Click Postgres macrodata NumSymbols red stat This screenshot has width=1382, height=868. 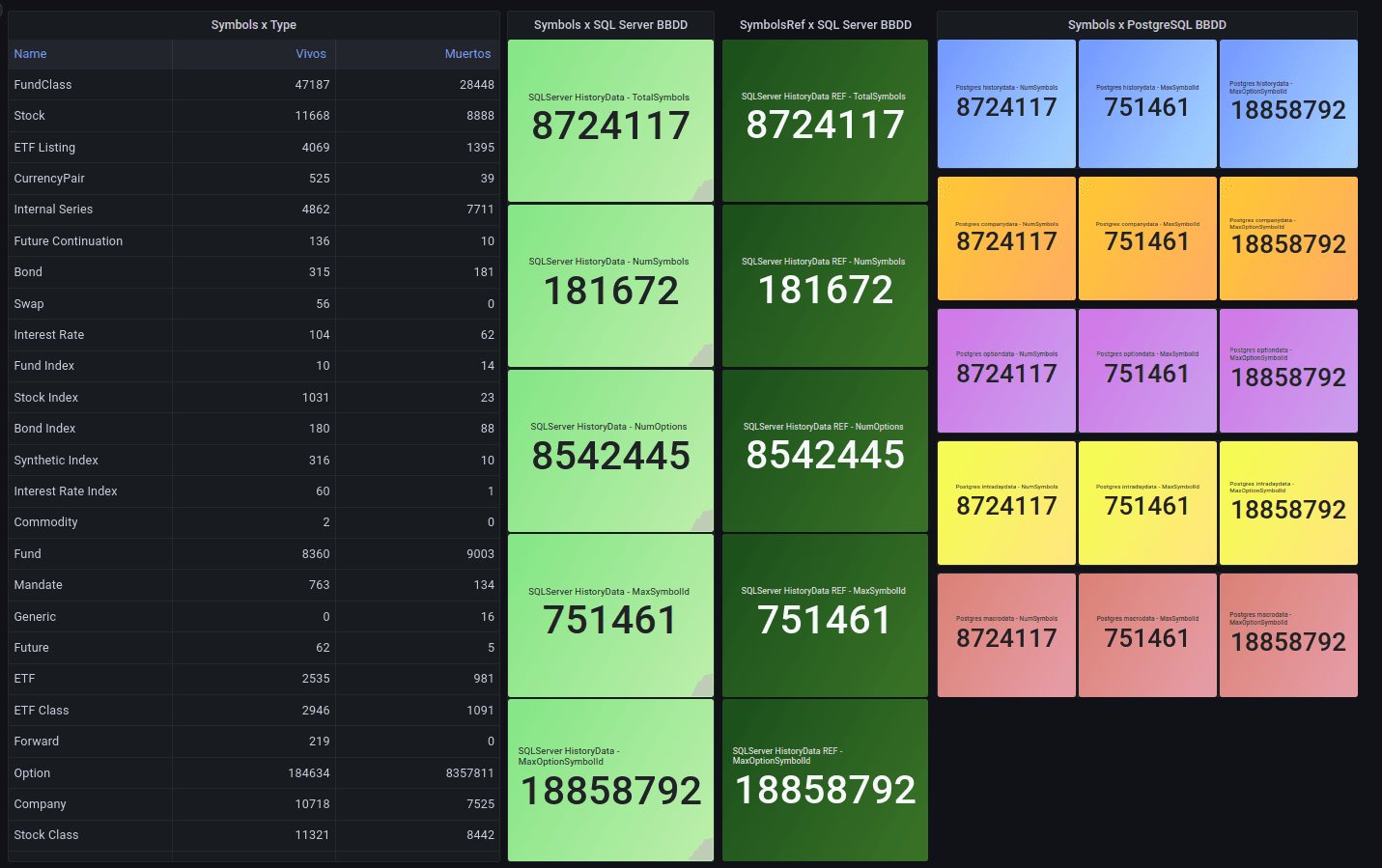coord(1006,635)
